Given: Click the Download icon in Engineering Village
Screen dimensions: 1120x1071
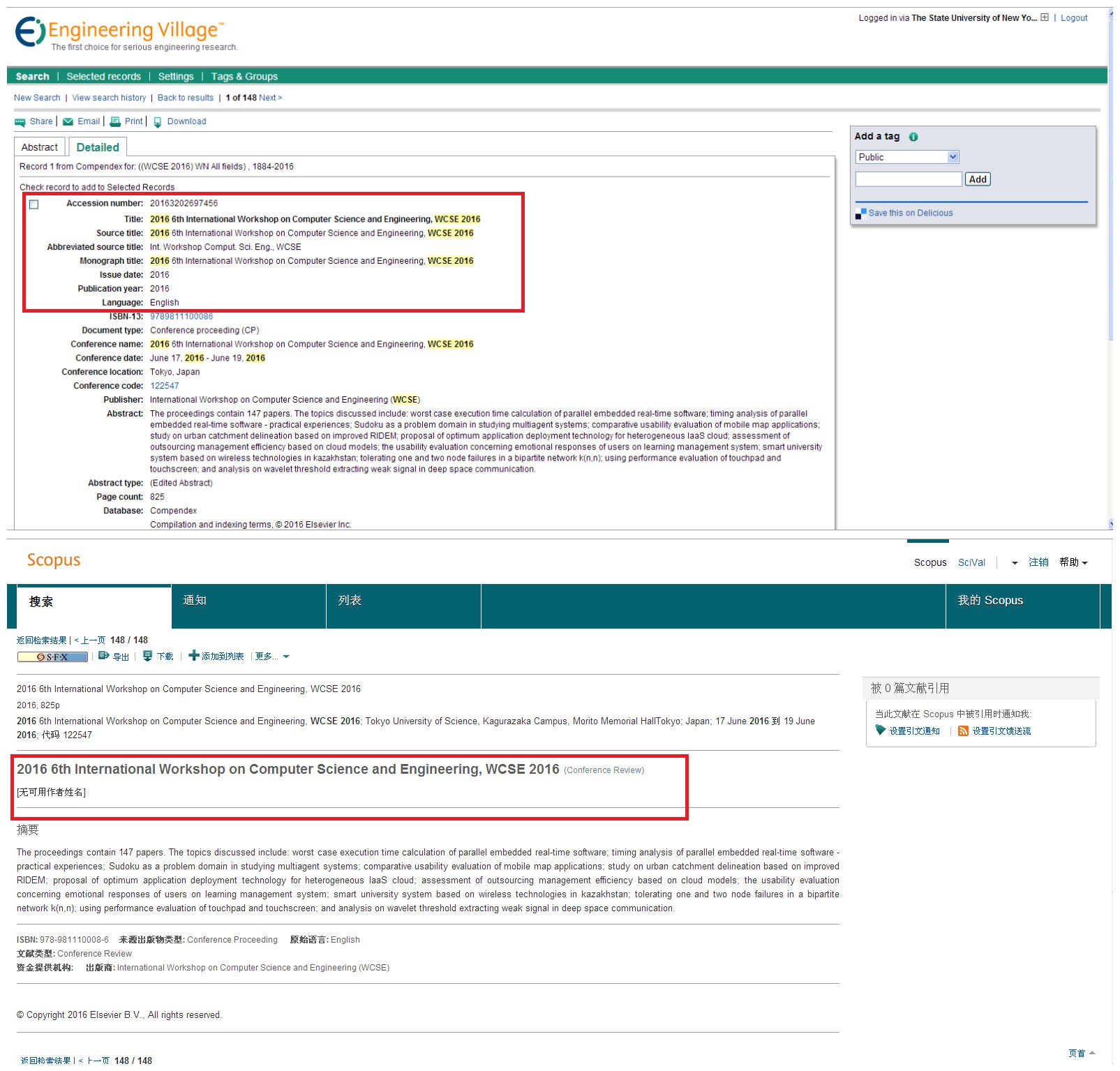Looking at the screenshot, I should point(158,122).
